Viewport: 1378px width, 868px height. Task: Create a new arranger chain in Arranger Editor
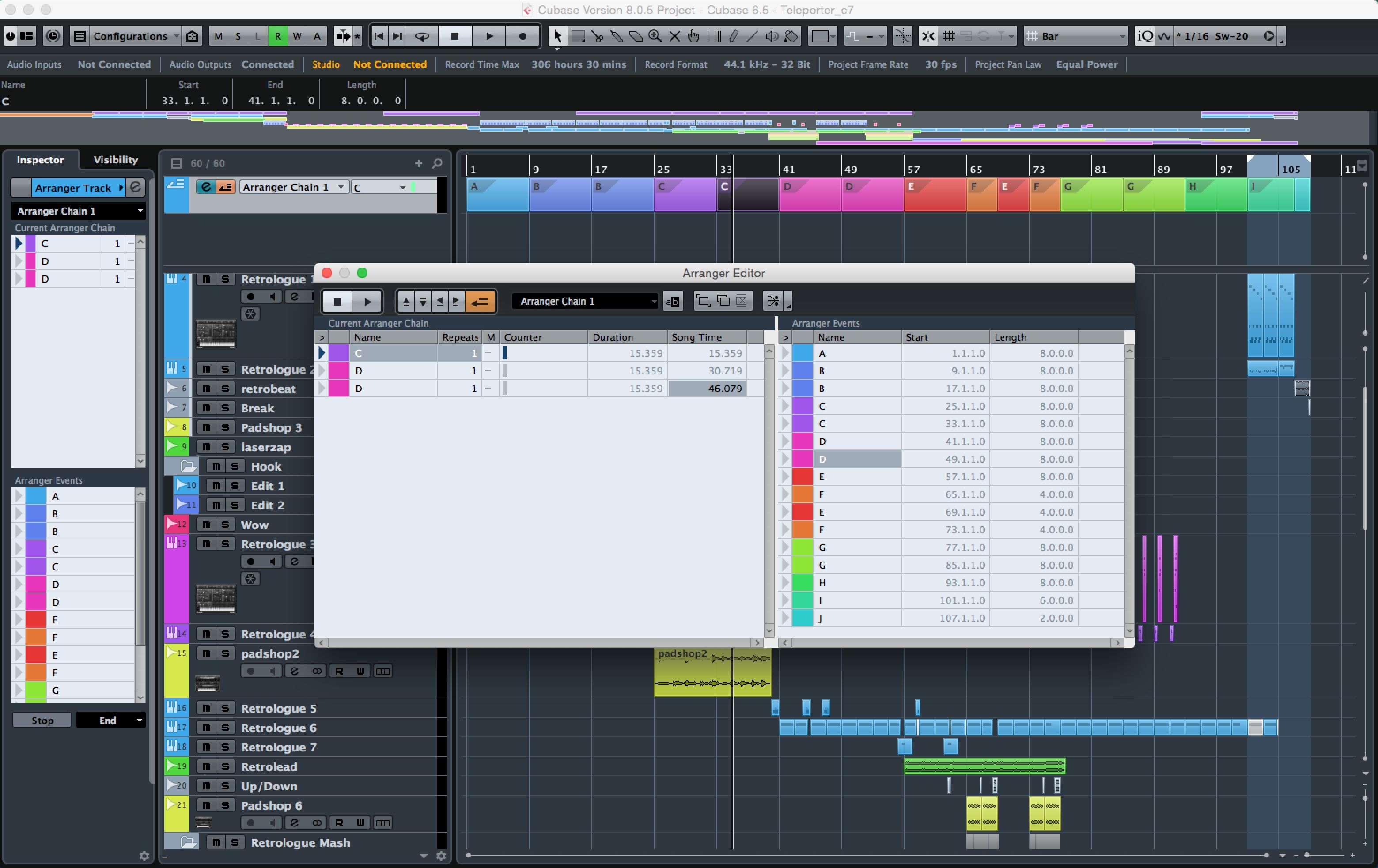click(703, 301)
